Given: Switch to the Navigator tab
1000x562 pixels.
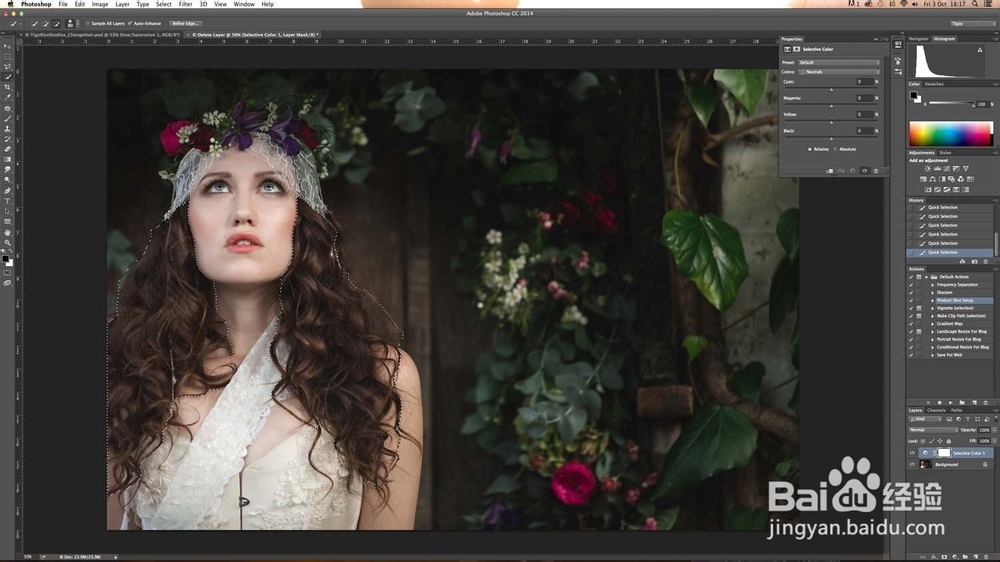Looking at the screenshot, I should (918, 39).
